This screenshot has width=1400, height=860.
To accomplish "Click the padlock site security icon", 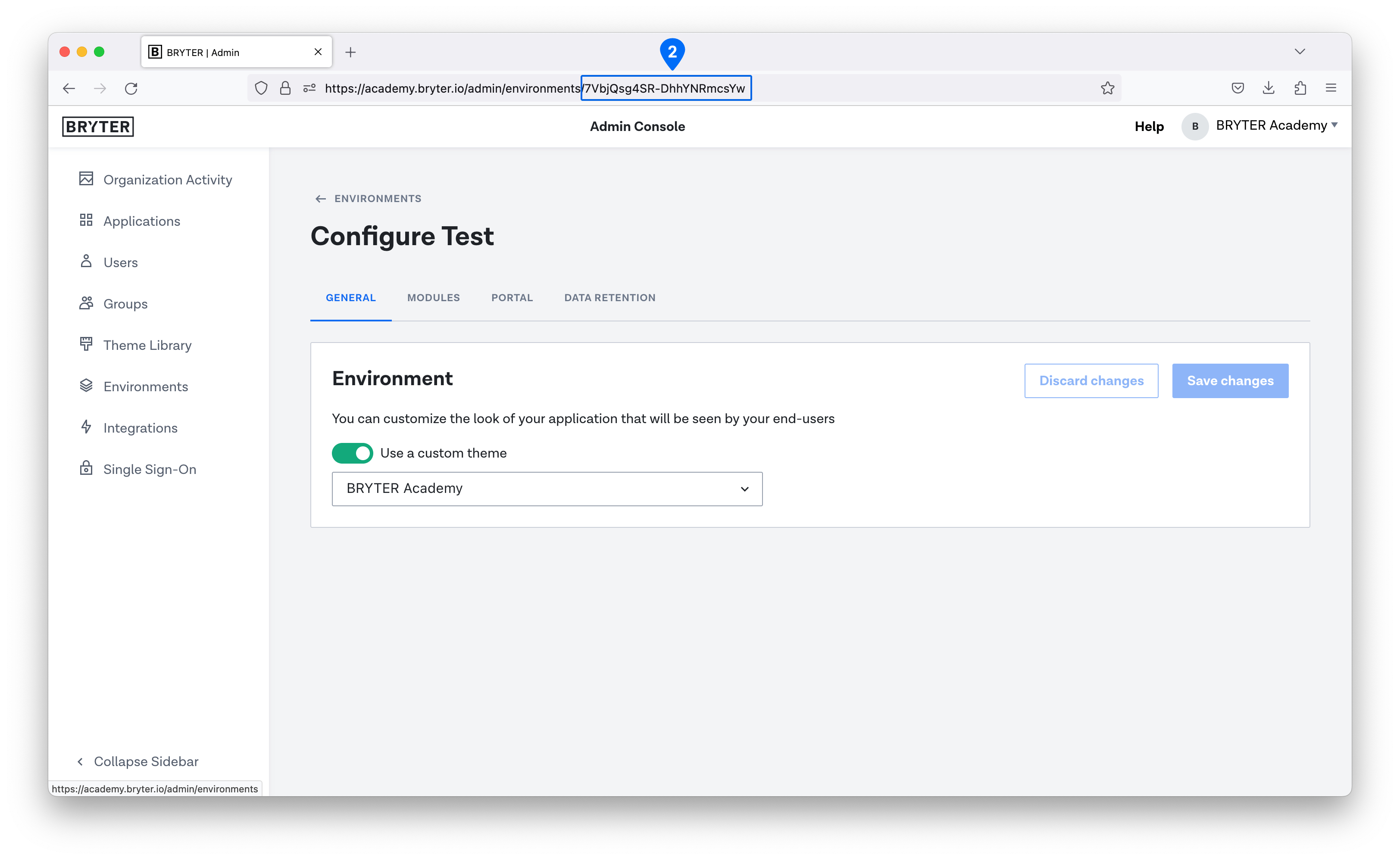I will click(286, 88).
